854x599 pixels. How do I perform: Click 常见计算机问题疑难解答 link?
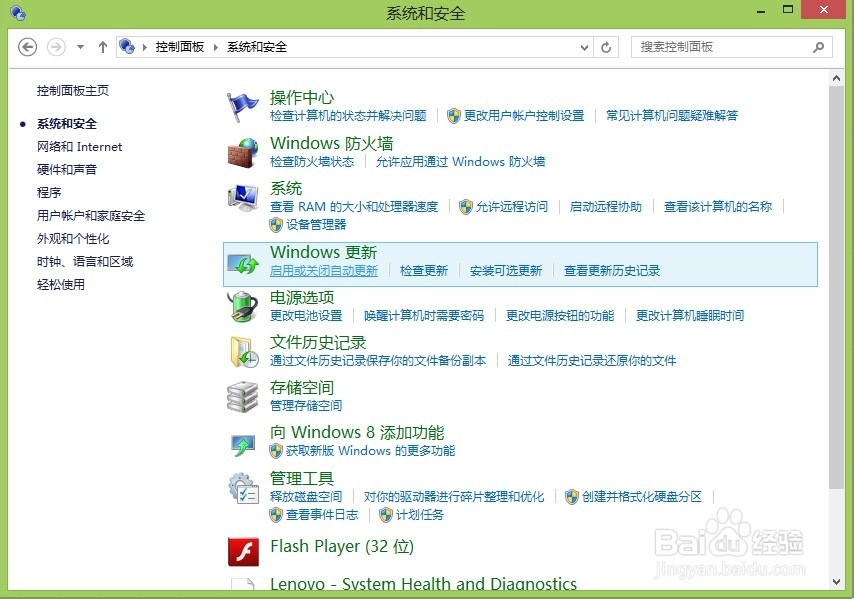tap(672, 115)
